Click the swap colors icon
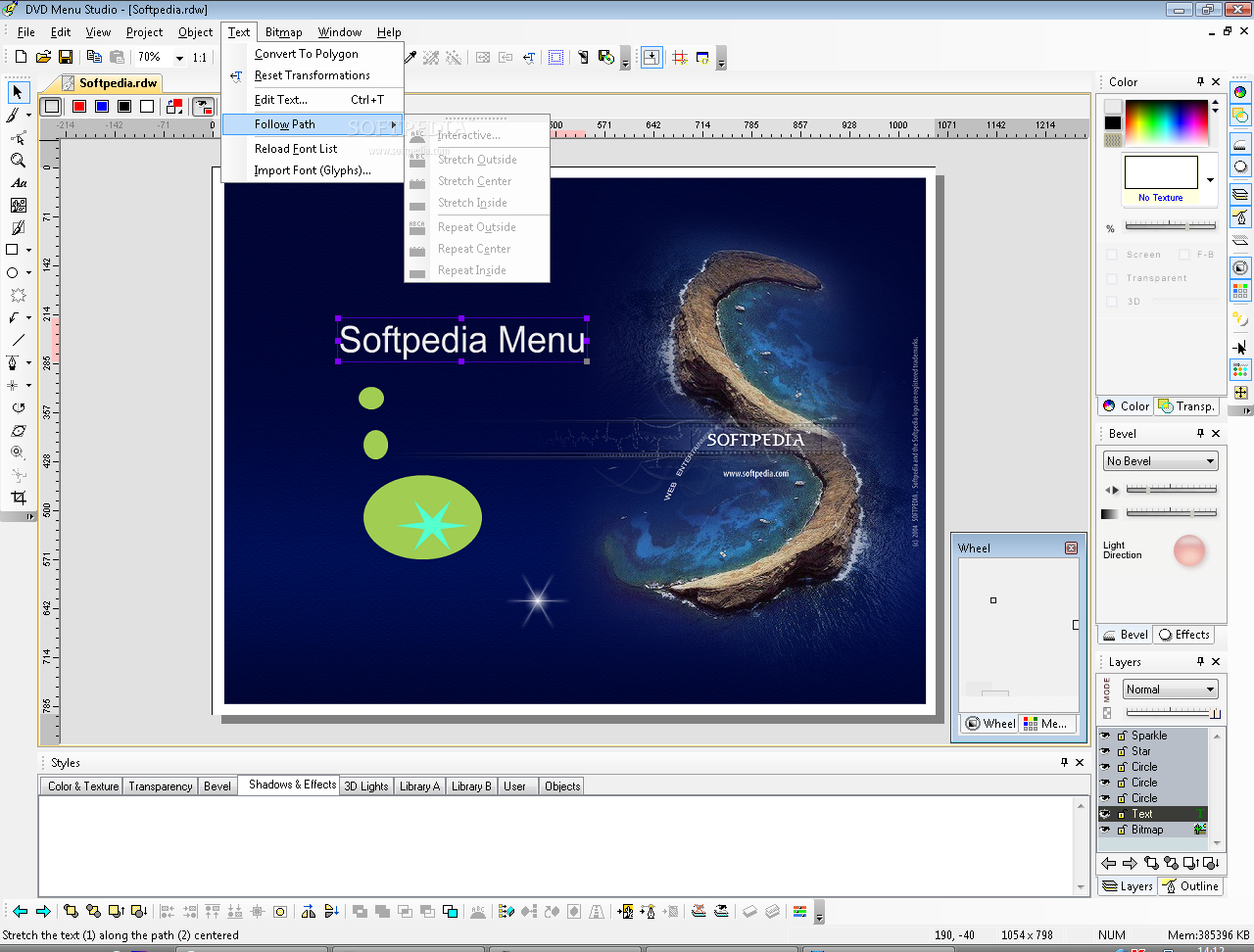The height and width of the screenshot is (952, 1254). click(x=174, y=106)
